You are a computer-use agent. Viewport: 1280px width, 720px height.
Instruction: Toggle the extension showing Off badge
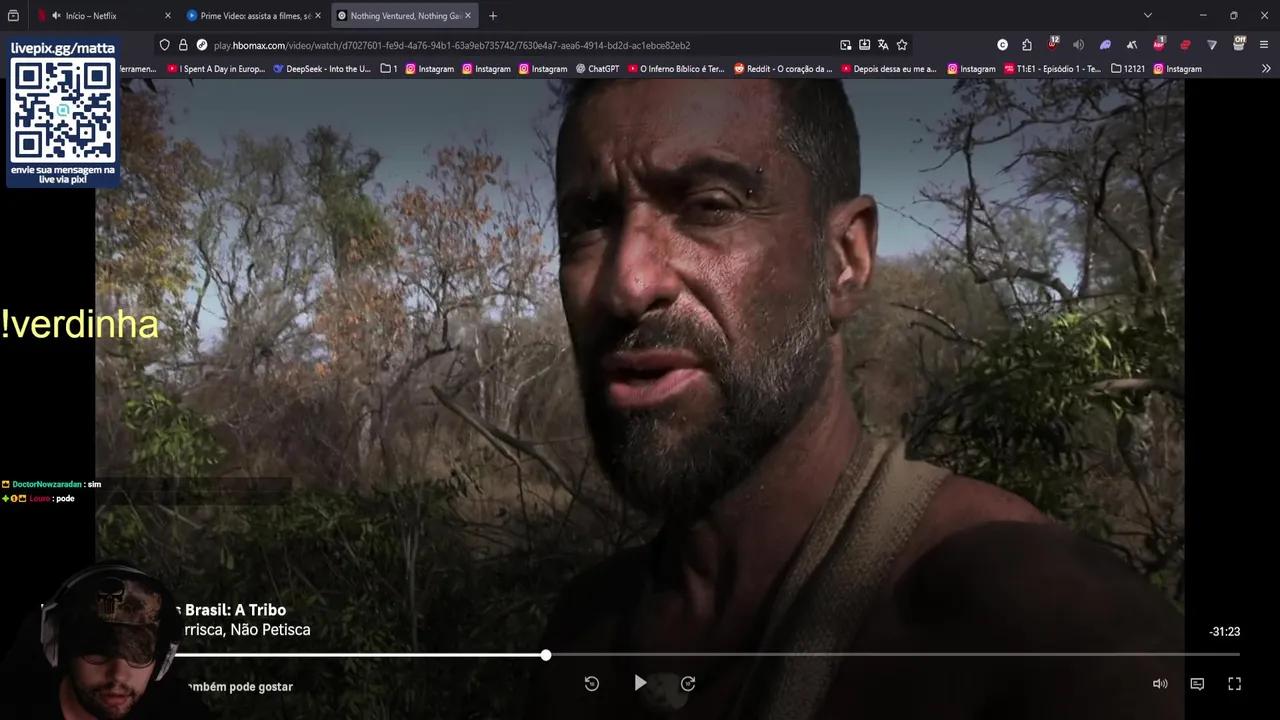[x=1239, y=44]
